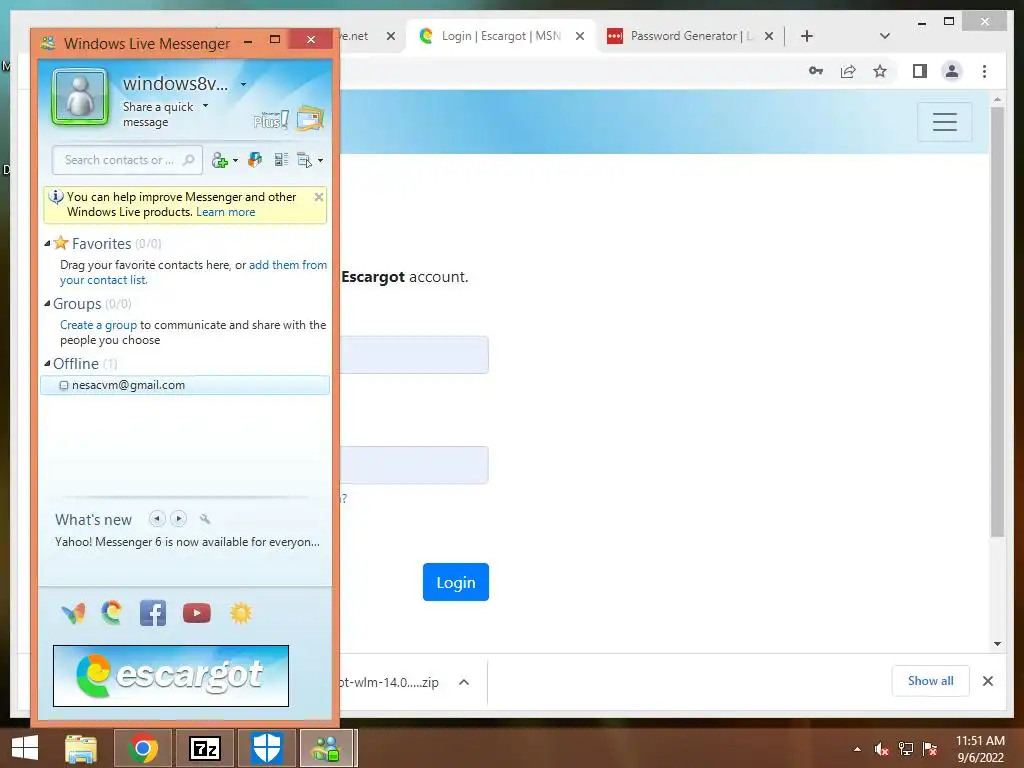The image size is (1024, 768).
Task: Click the Escargot page second login field
Action: [x=414, y=465]
